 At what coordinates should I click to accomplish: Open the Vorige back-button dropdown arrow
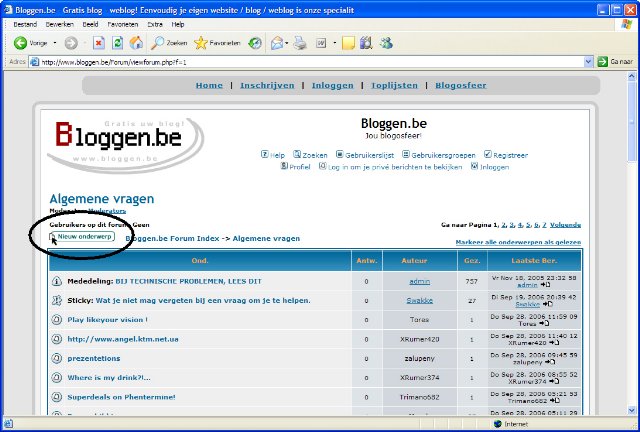[55, 43]
